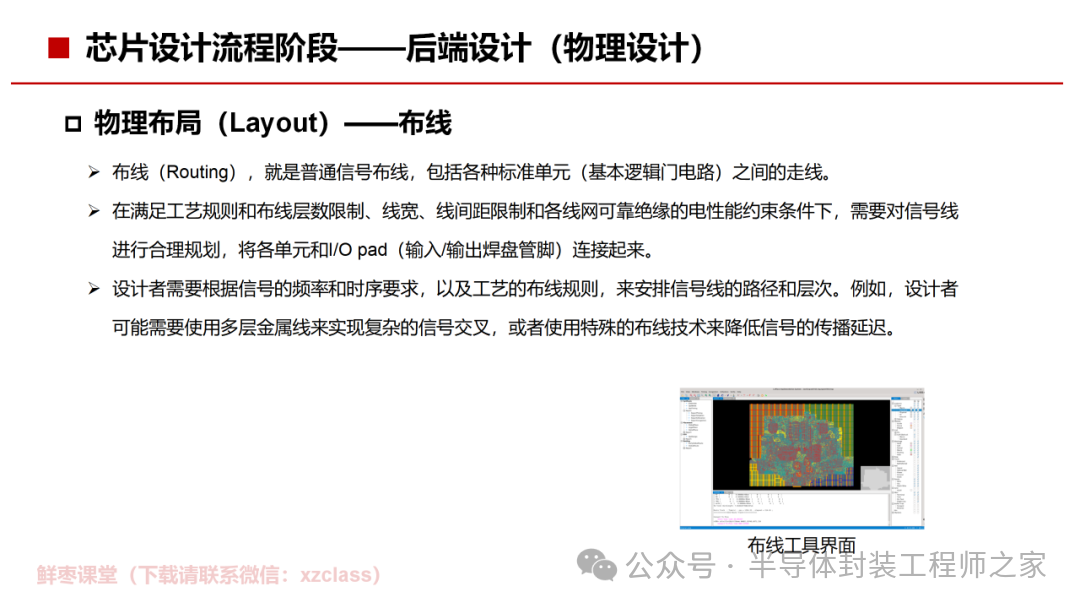Viewport: 1080px width, 608px height.
Task: Click the arrow bullet before 布线（Routing）
Action: click(93, 172)
